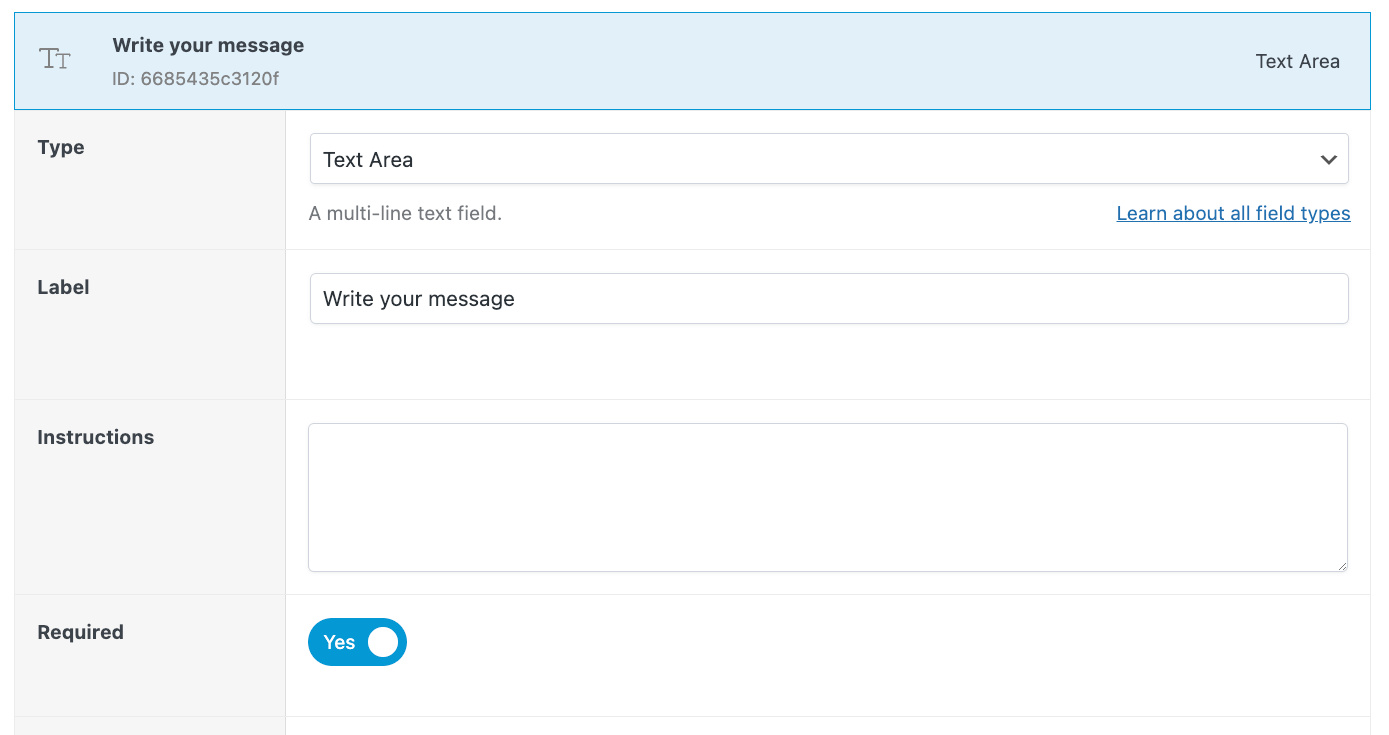
Task: Click the Required setting label
Action: click(81, 632)
